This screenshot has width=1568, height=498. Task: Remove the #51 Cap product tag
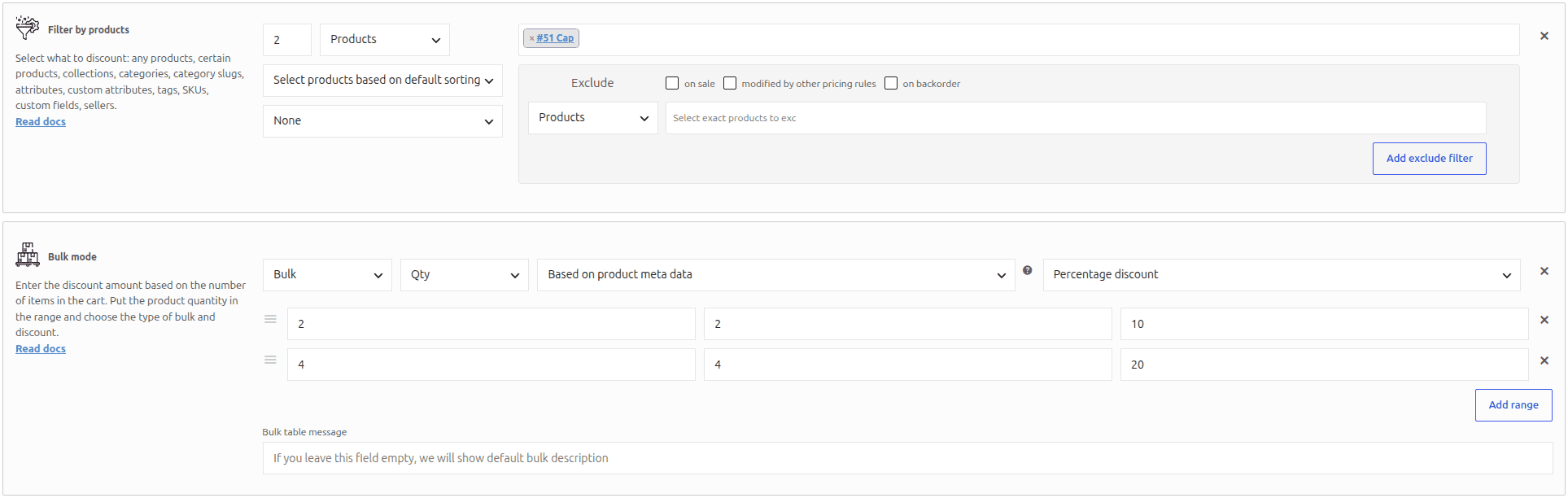pyautogui.click(x=531, y=38)
